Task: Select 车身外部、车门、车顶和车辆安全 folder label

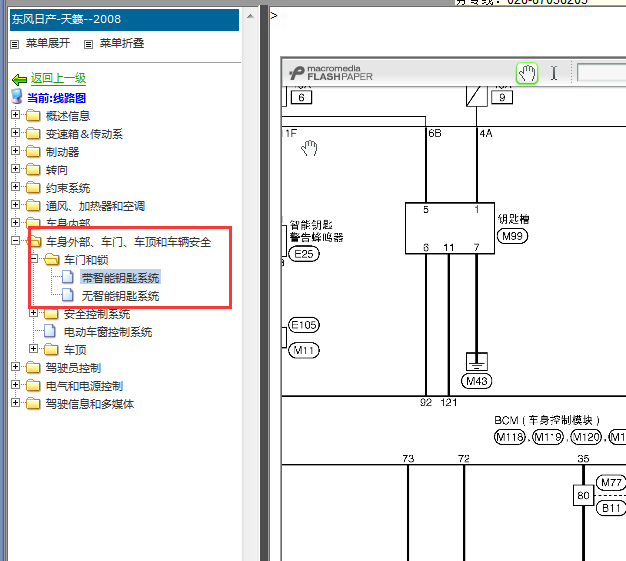Action: [128, 242]
